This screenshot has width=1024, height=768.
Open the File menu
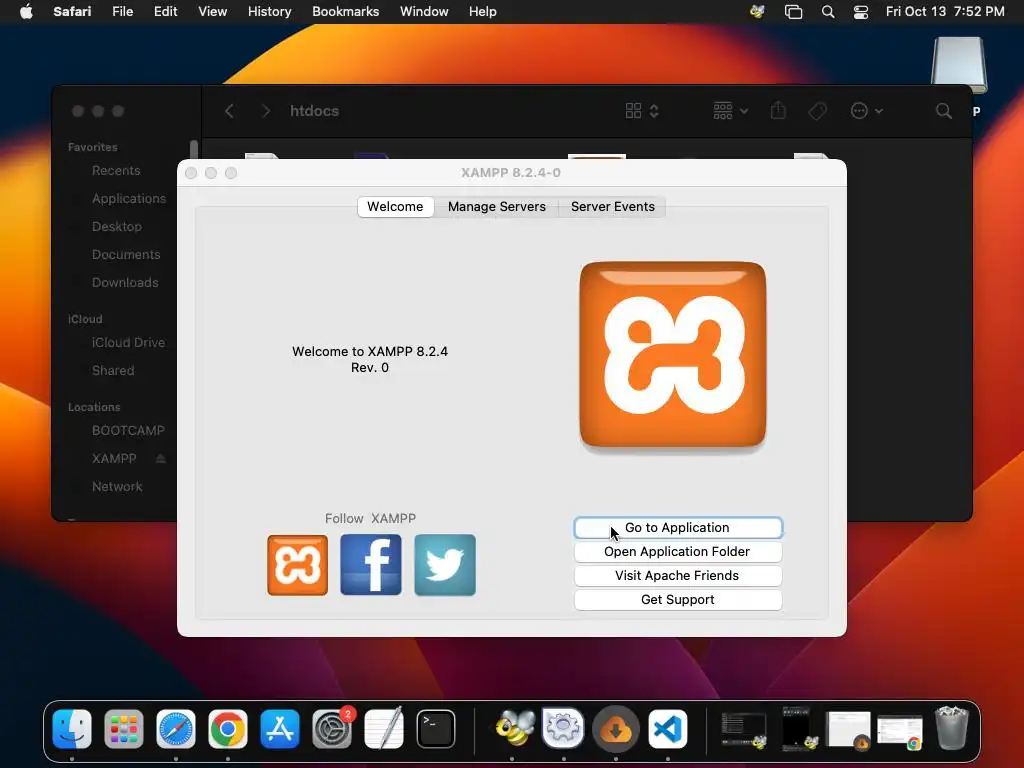(122, 12)
